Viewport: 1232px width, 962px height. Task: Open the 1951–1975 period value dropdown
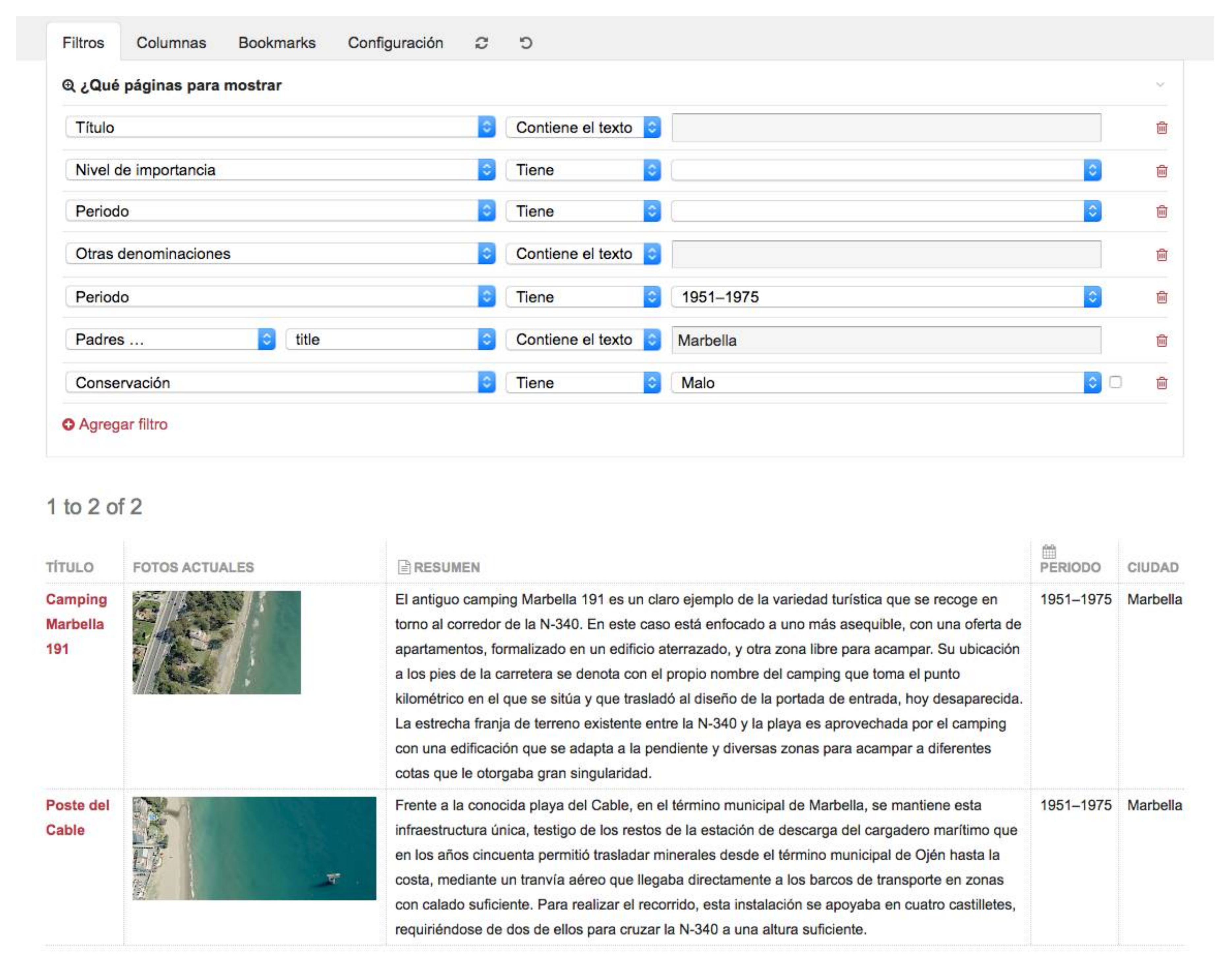[886, 297]
